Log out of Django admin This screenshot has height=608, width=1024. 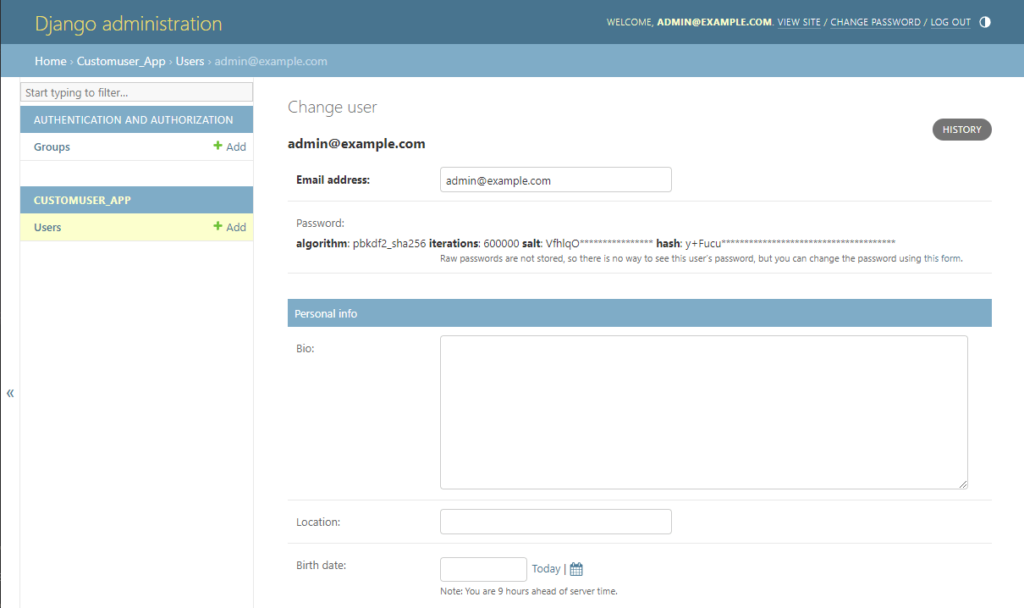pyautogui.click(x=950, y=22)
